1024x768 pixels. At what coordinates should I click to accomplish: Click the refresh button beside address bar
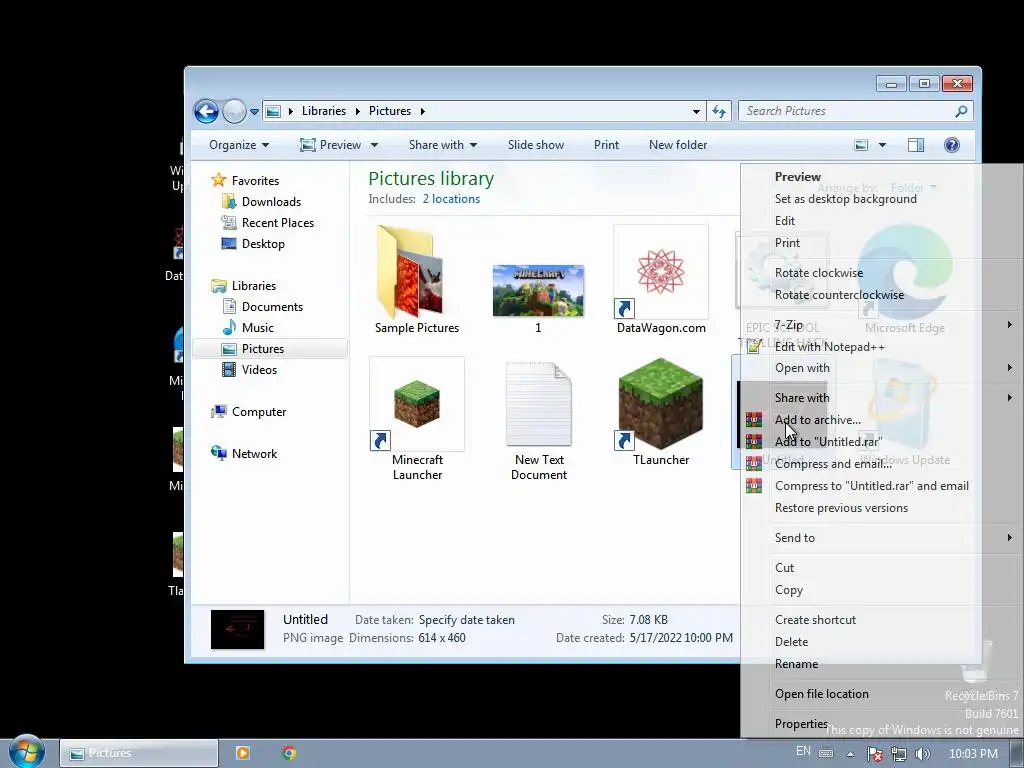(719, 111)
